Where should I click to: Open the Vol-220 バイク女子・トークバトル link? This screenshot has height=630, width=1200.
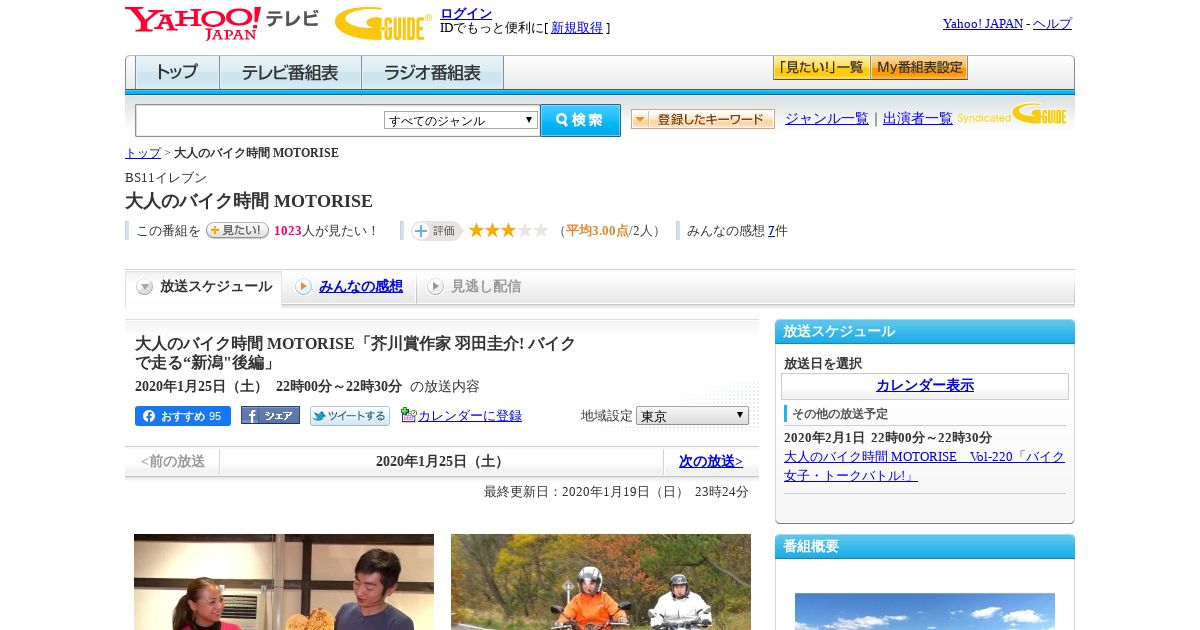pos(924,466)
